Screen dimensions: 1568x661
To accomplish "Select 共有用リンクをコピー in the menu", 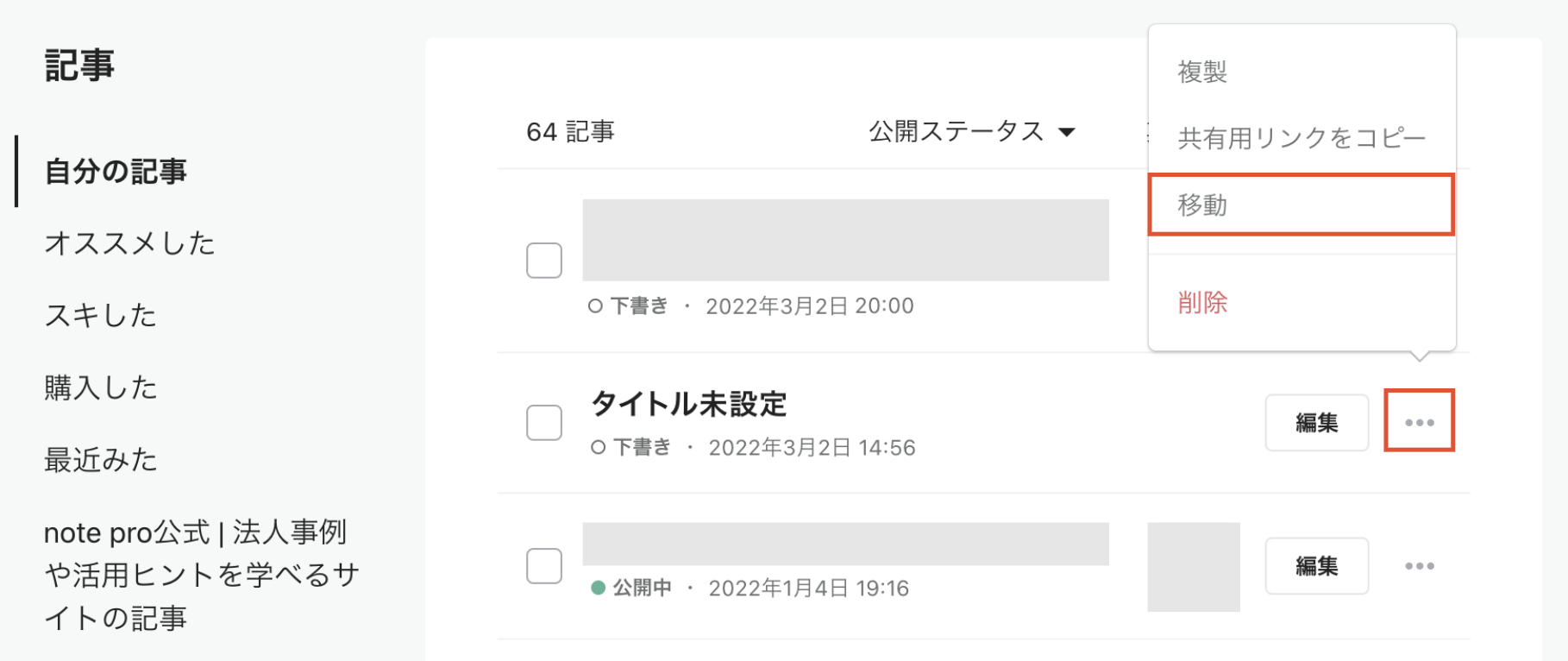I will click(1301, 138).
